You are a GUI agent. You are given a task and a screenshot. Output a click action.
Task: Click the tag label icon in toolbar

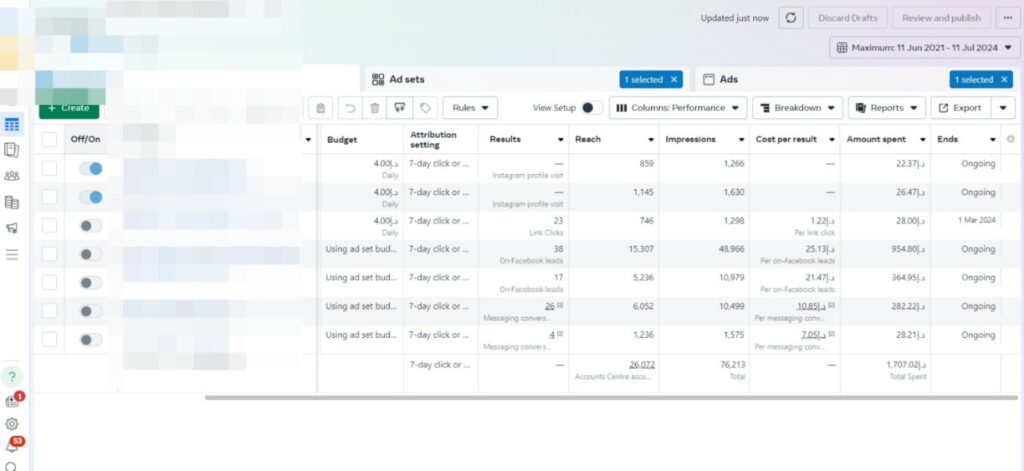point(426,108)
